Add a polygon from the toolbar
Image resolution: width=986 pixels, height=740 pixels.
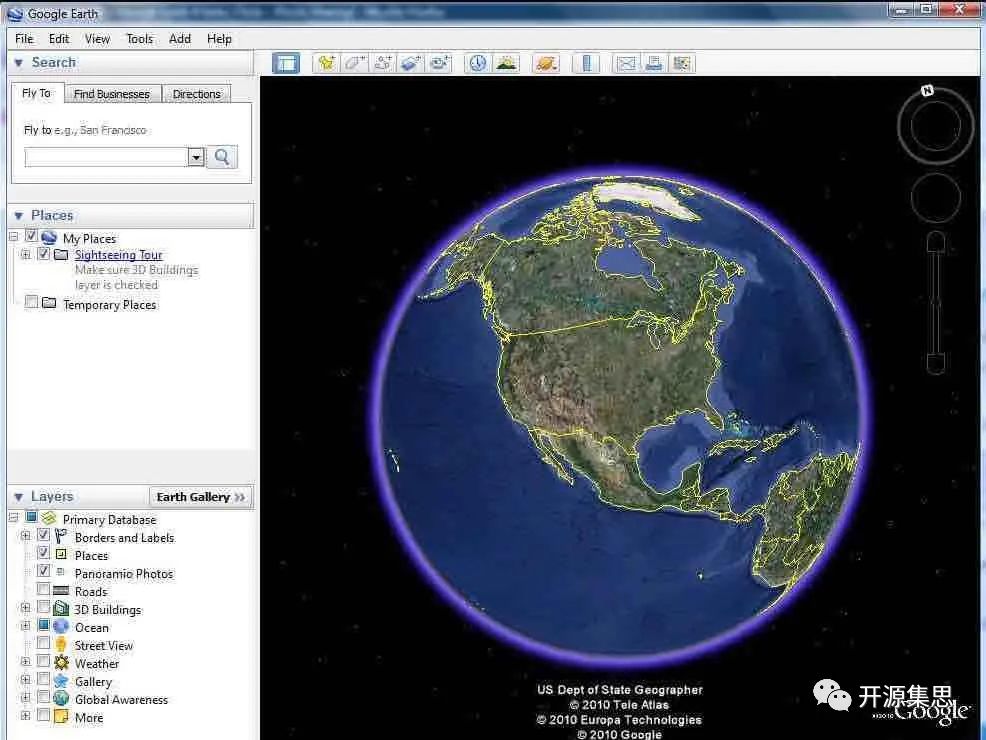(x=355, y=63)
